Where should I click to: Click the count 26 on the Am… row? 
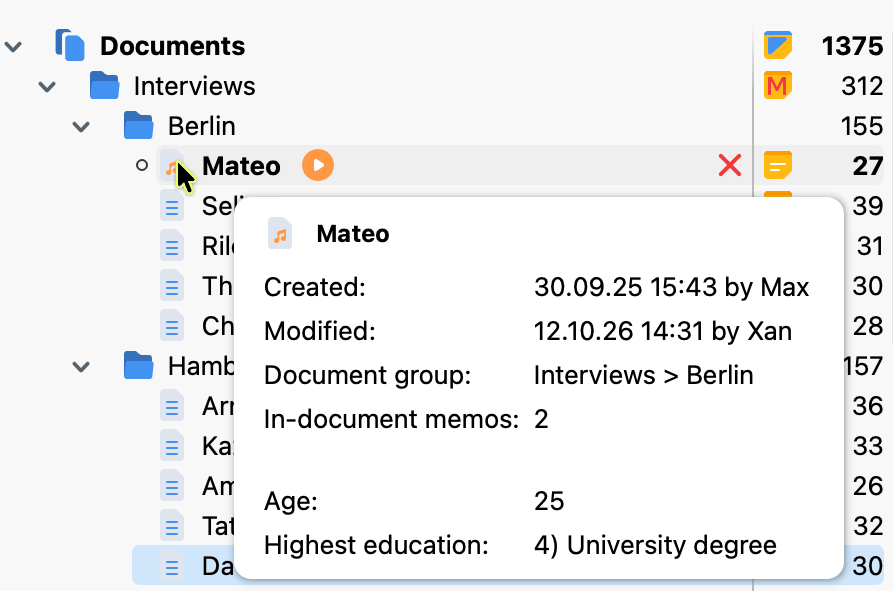(868, 486)
